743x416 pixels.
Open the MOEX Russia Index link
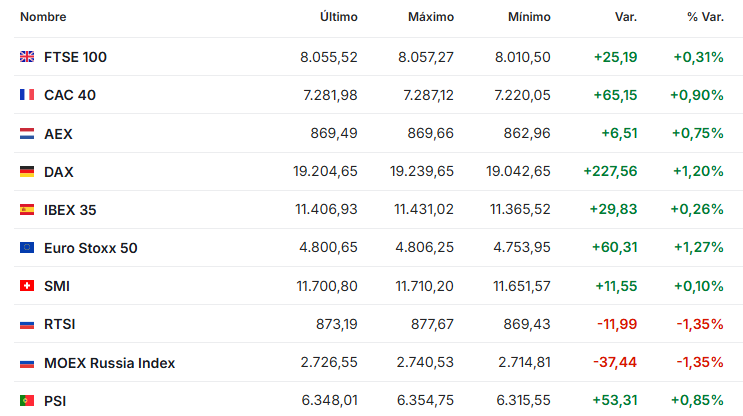109,363
